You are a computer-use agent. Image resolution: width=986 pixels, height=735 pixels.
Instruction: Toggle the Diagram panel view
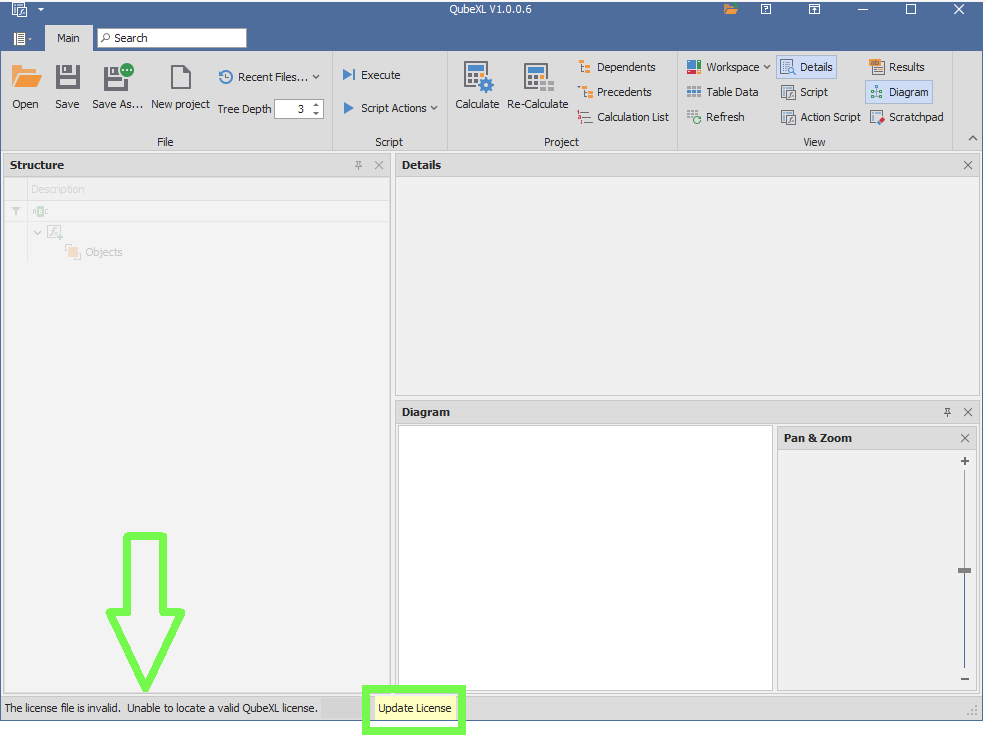tap(899, 92)
